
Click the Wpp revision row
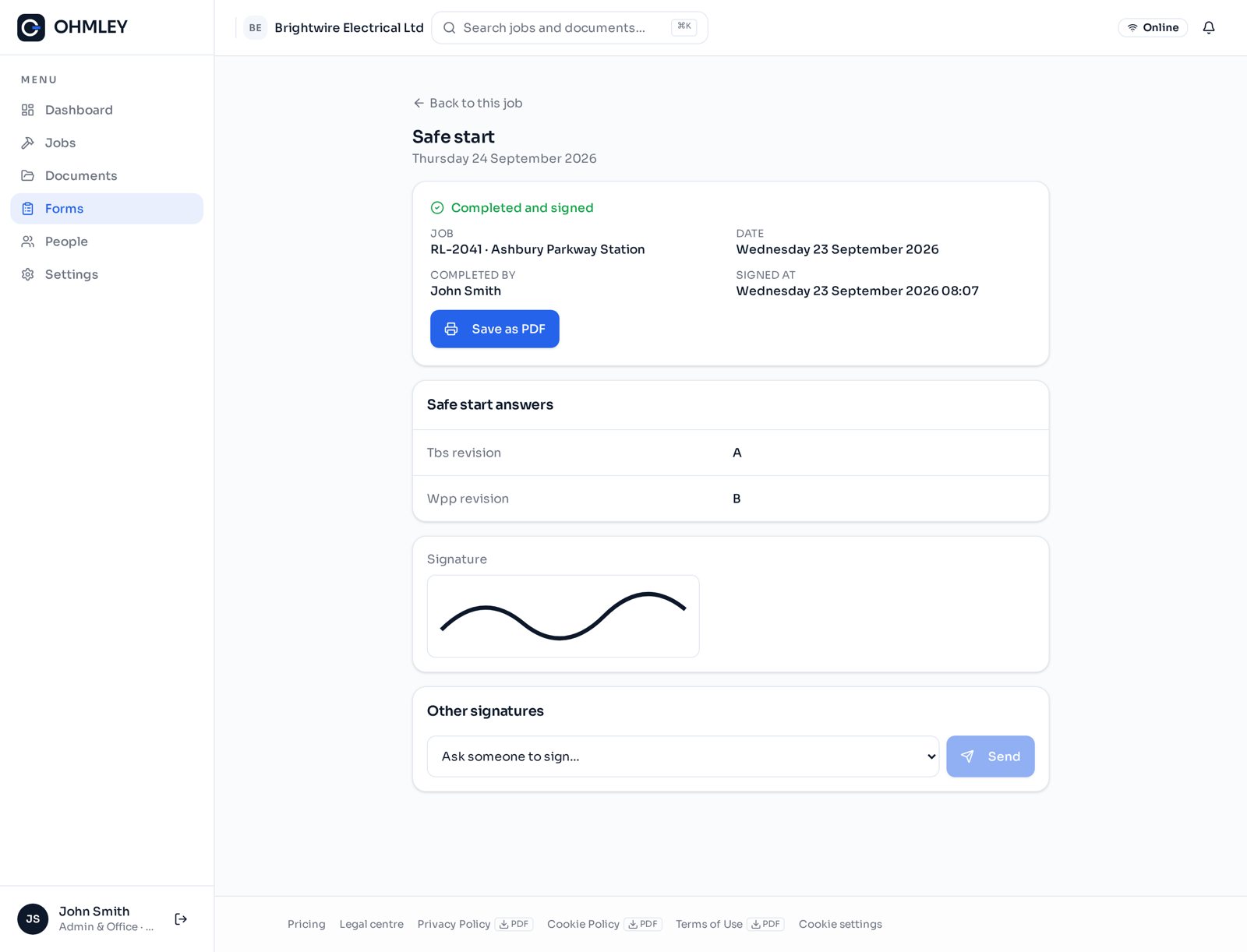pos(730,499)
